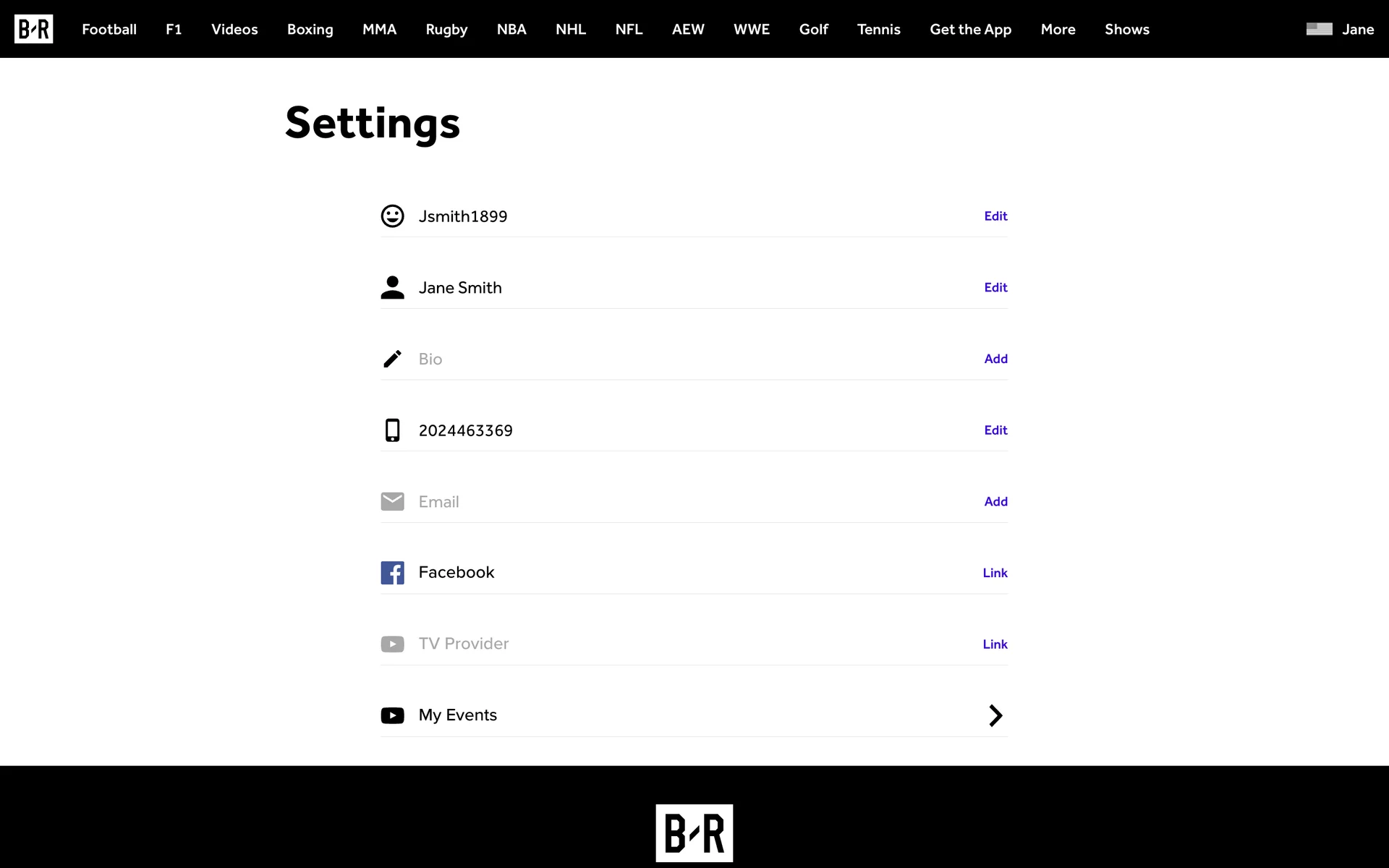Click the pencil Bio icon
Viewport: 1389px width, 868px height.
tap(392, 359)
